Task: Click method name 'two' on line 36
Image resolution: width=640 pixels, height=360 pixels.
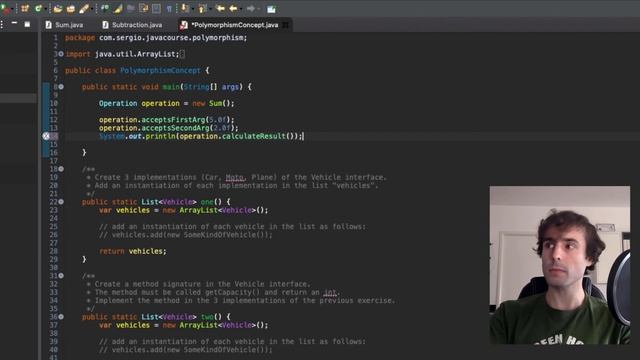Action: 207,316
